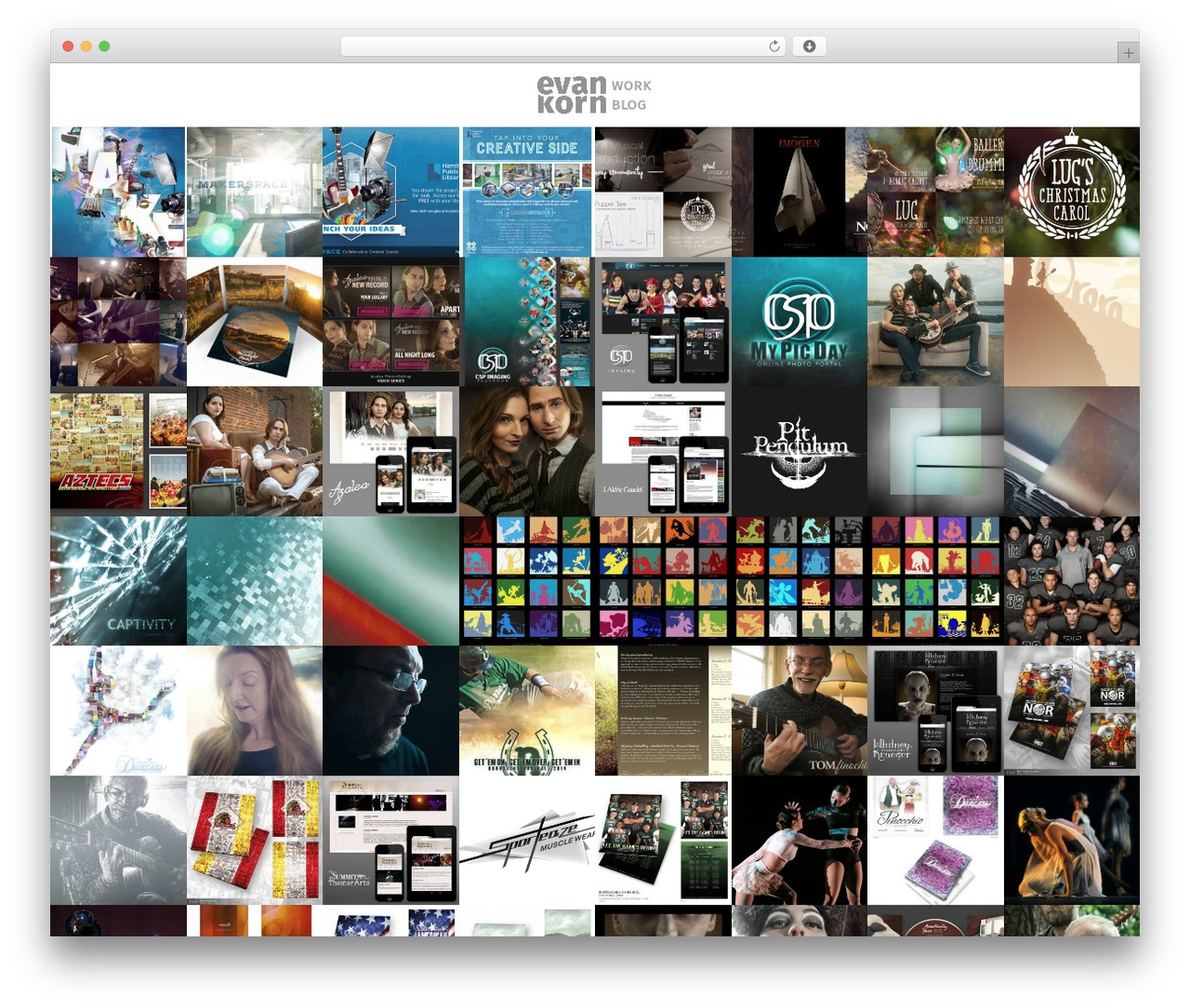Screen dimensions: 1190x1008
Task: Open the CSP My Pic Day logo thumbnail
Action: [x=799, y=322]
